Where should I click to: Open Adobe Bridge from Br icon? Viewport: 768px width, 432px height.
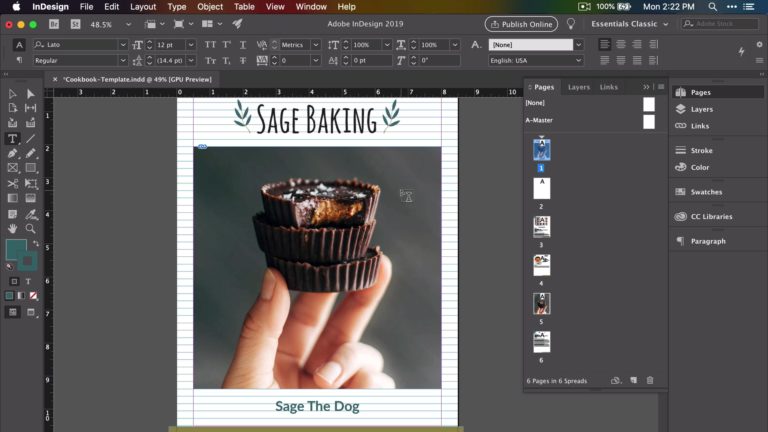pyautogui.click(x=54, y=24)
